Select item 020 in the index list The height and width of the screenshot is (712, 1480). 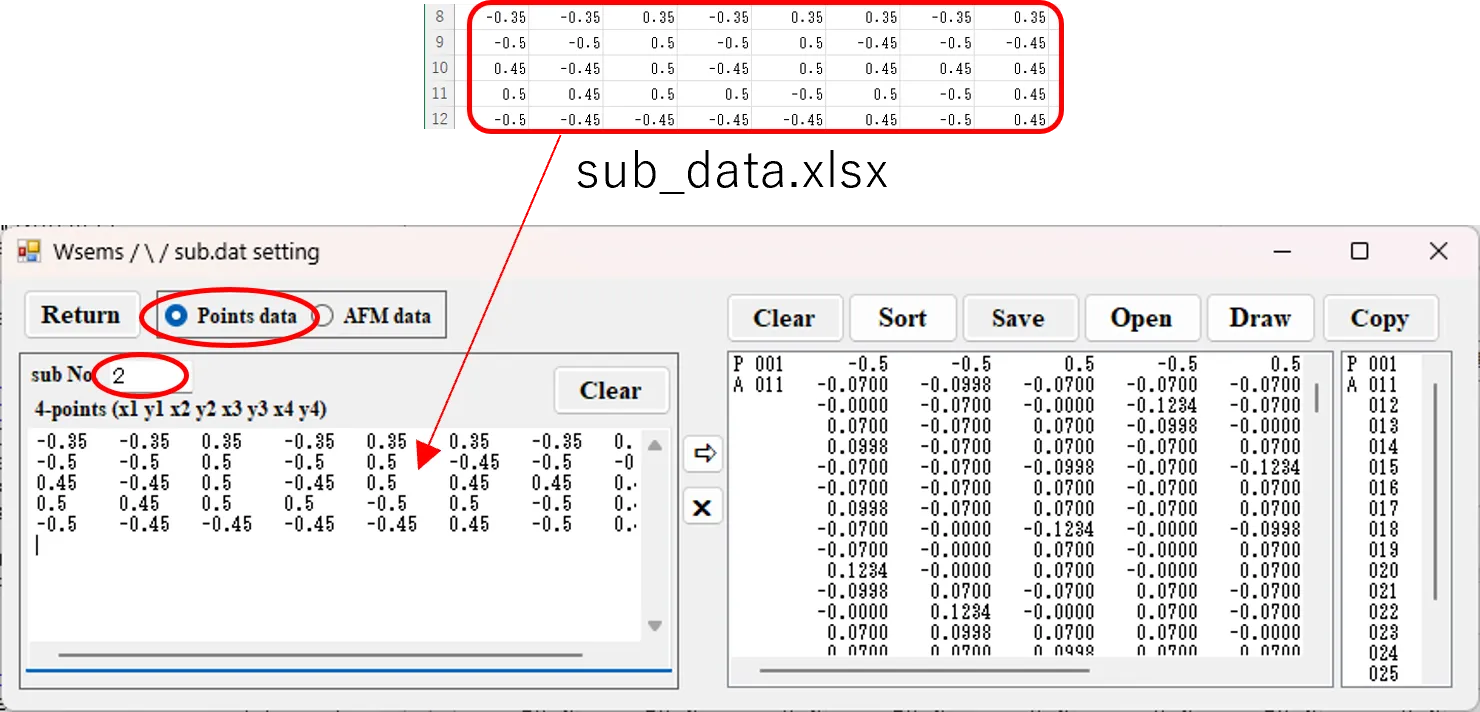(1383, 571)
